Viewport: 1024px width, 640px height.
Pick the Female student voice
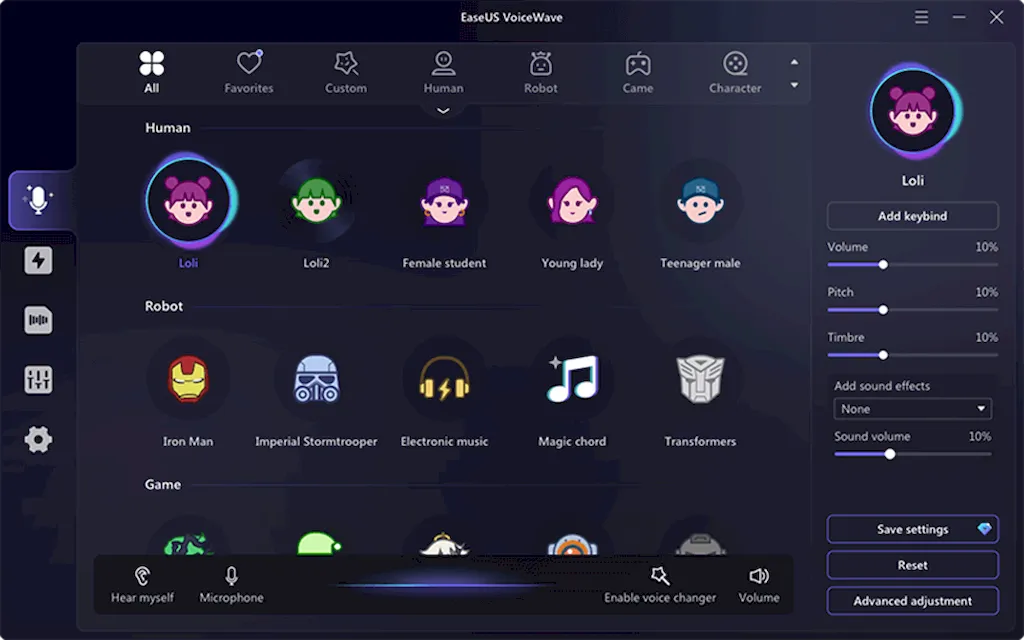click(444, 201)
